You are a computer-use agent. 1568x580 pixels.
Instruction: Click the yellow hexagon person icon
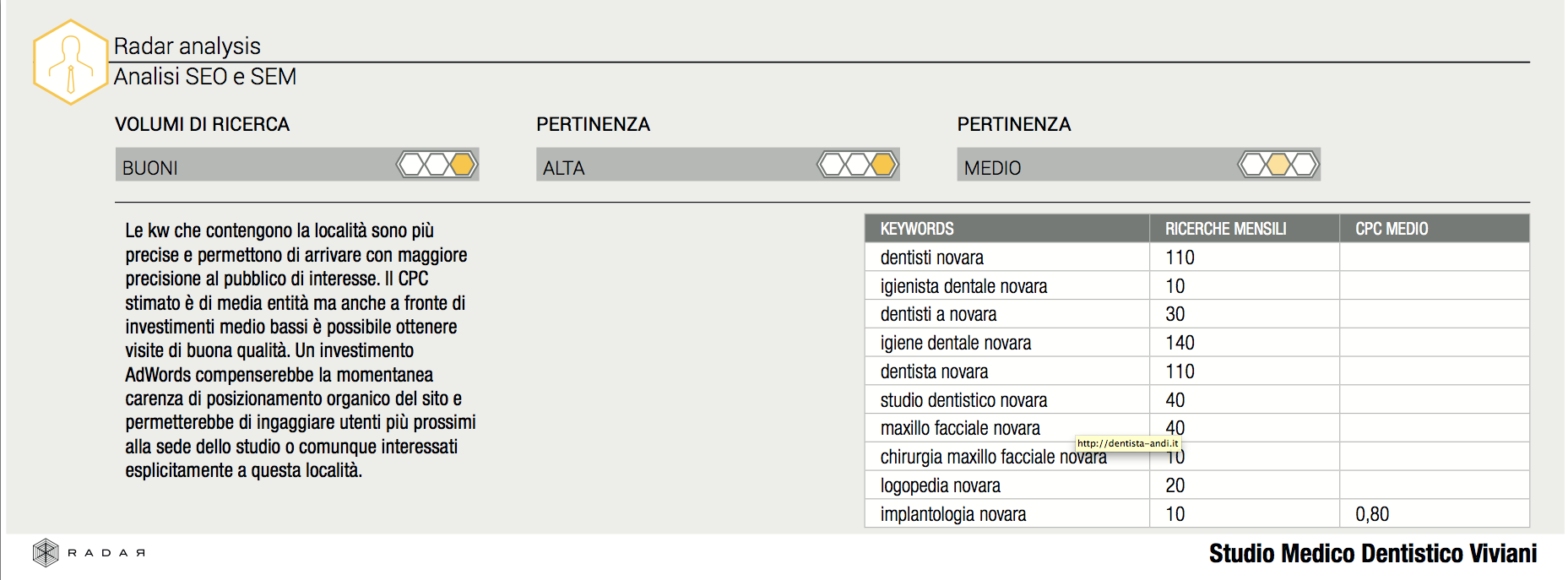coord(71,62)
